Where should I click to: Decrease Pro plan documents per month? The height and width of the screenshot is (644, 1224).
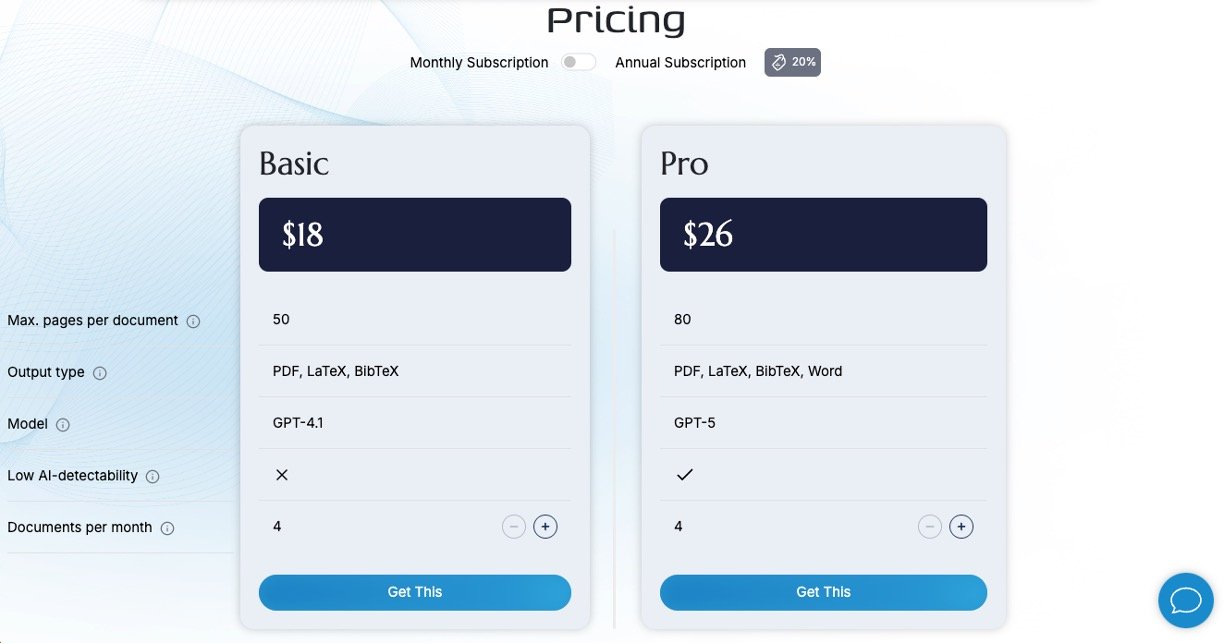click(930, 526)
